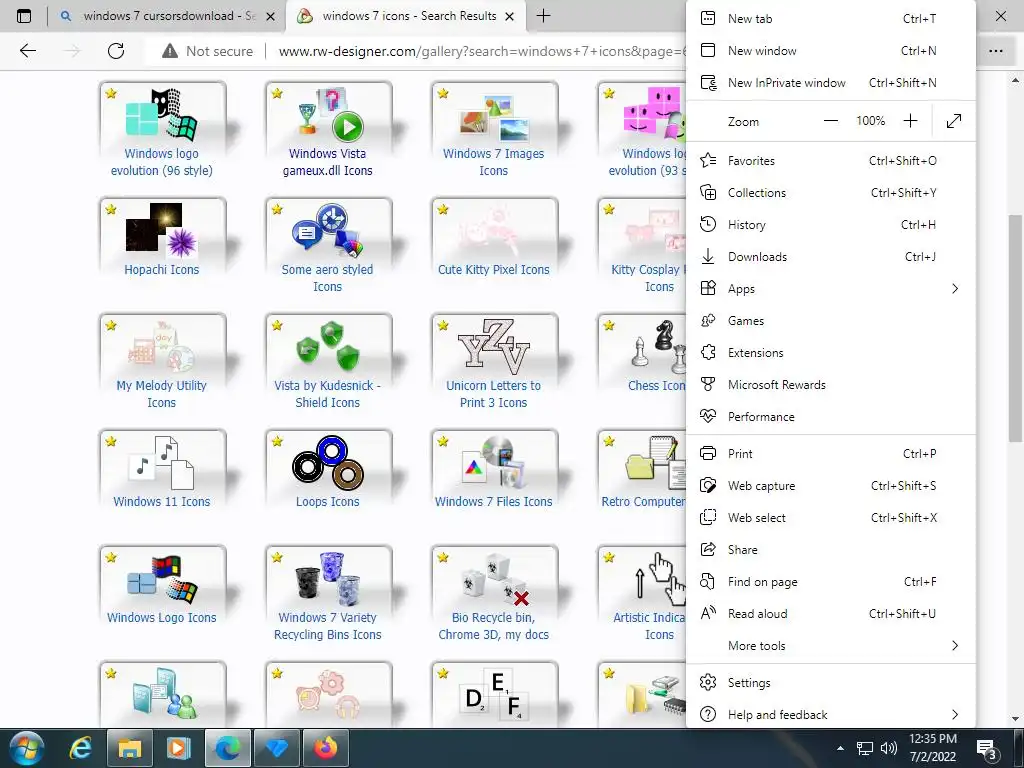
Task: Click the Performance heartbeat icon
Action: coord(708,417)
